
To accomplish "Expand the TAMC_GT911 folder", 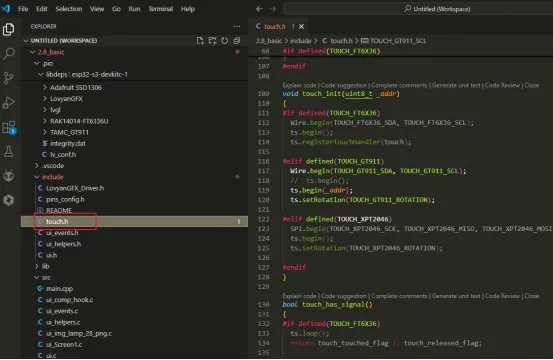I will [x=69, y=132].
